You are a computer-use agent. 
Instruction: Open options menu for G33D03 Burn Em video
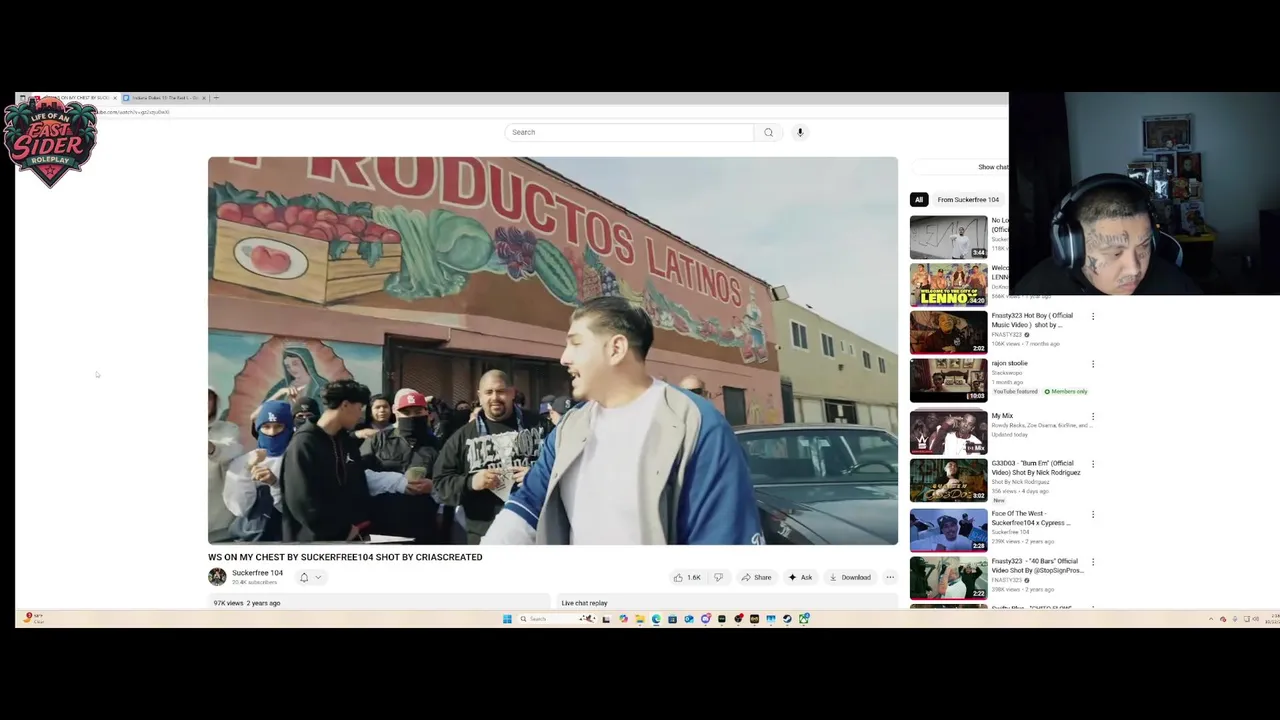click(x=1093, y=465)
